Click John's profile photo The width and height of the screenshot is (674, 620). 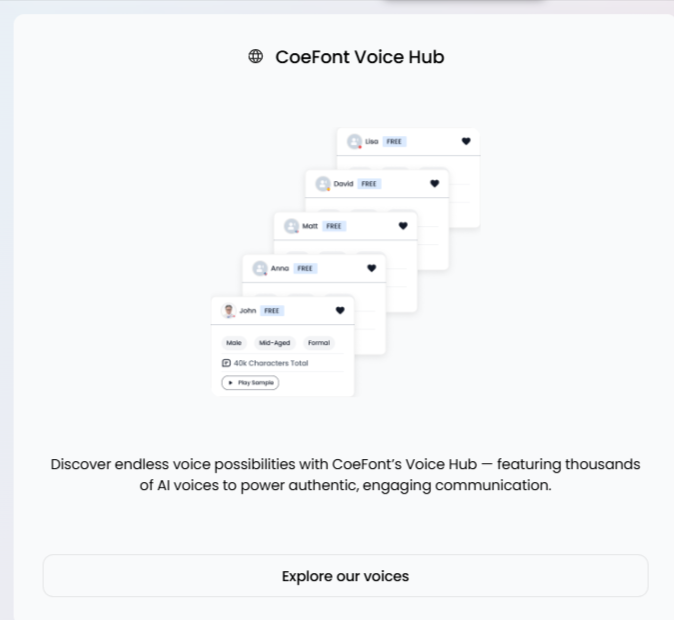[228, 311]
